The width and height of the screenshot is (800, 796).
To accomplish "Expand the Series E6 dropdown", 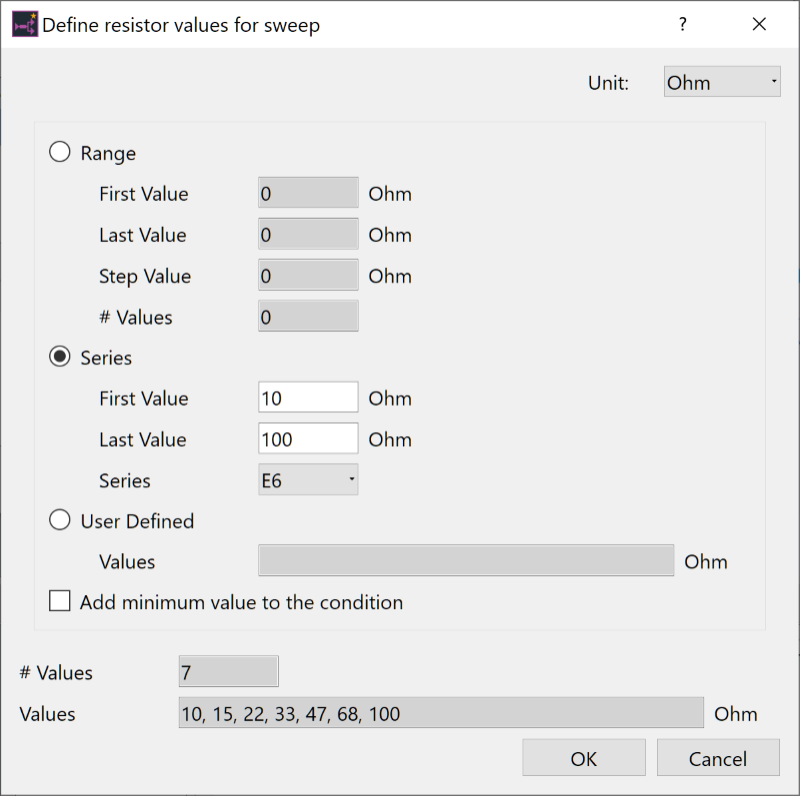I will coord(308,480).
